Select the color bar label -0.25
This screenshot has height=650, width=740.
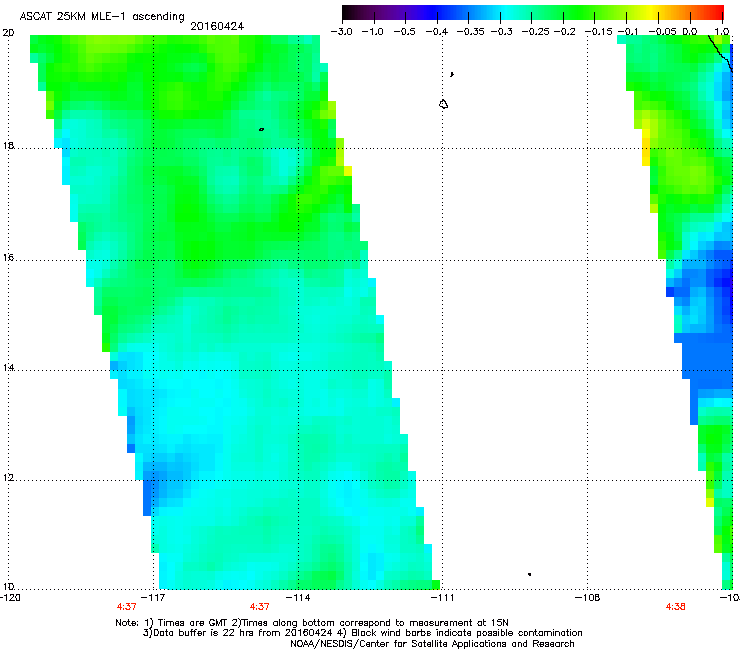coord(535,32)
